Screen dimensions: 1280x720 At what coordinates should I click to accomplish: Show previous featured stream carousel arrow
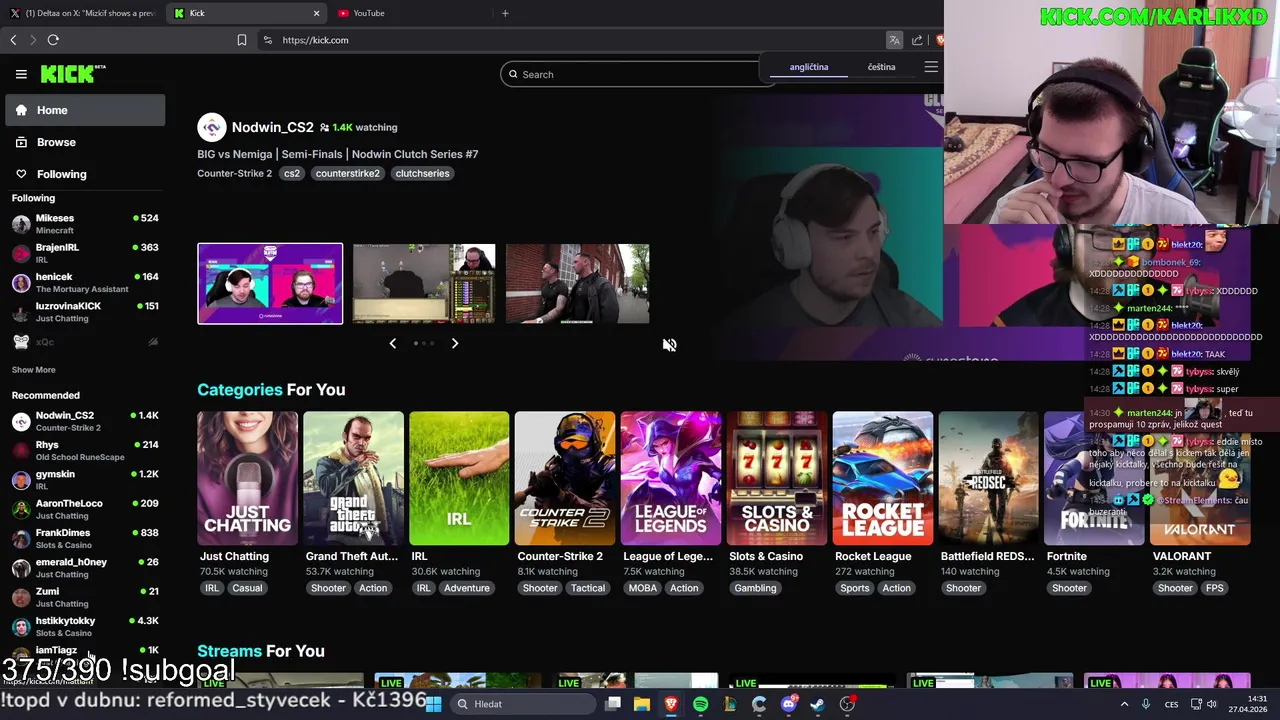point(393,343)
